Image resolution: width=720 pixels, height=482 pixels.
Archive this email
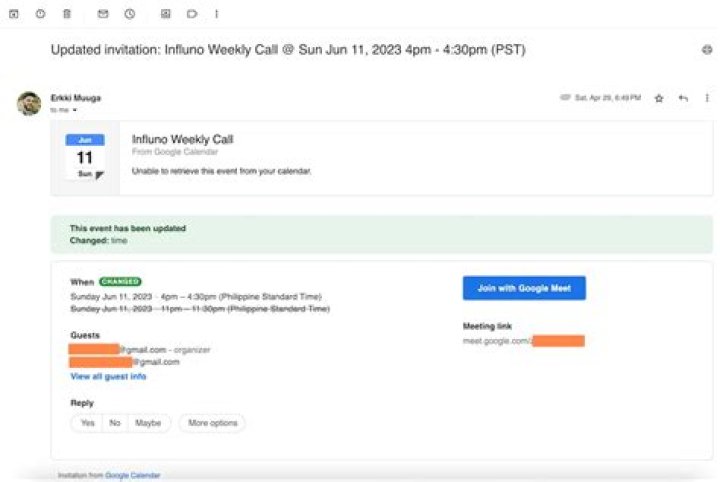(14, 14)
